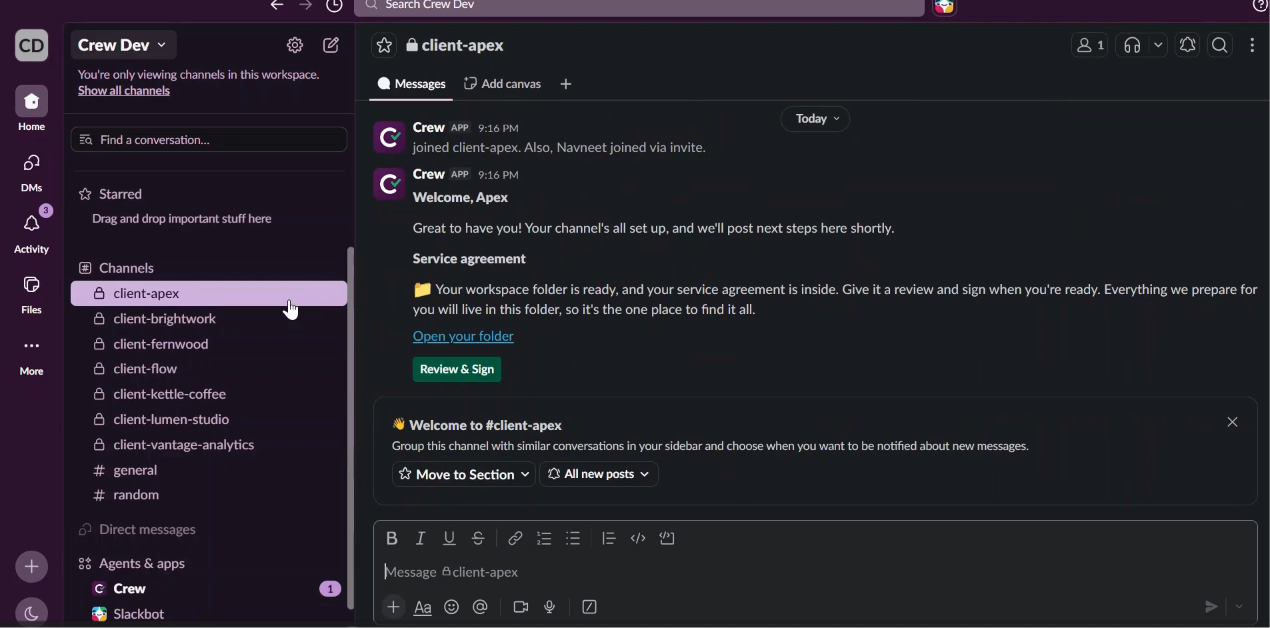Record a video clip

521,607
